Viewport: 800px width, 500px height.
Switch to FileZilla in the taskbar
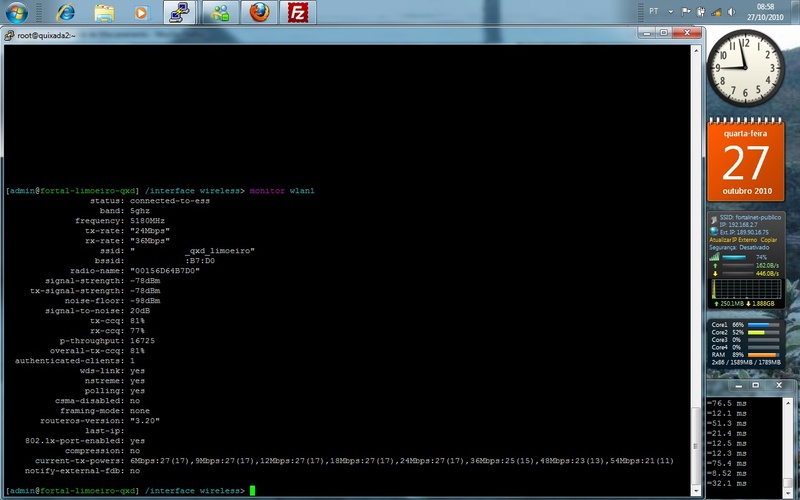298,12
